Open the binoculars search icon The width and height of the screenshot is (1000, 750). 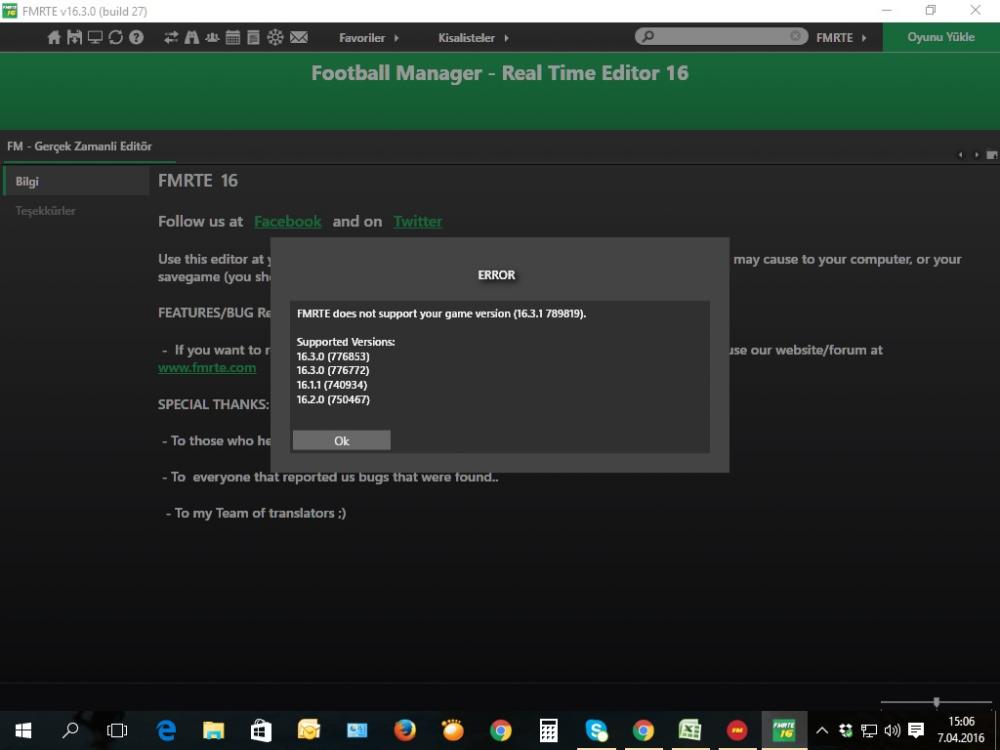pos(192,38)
